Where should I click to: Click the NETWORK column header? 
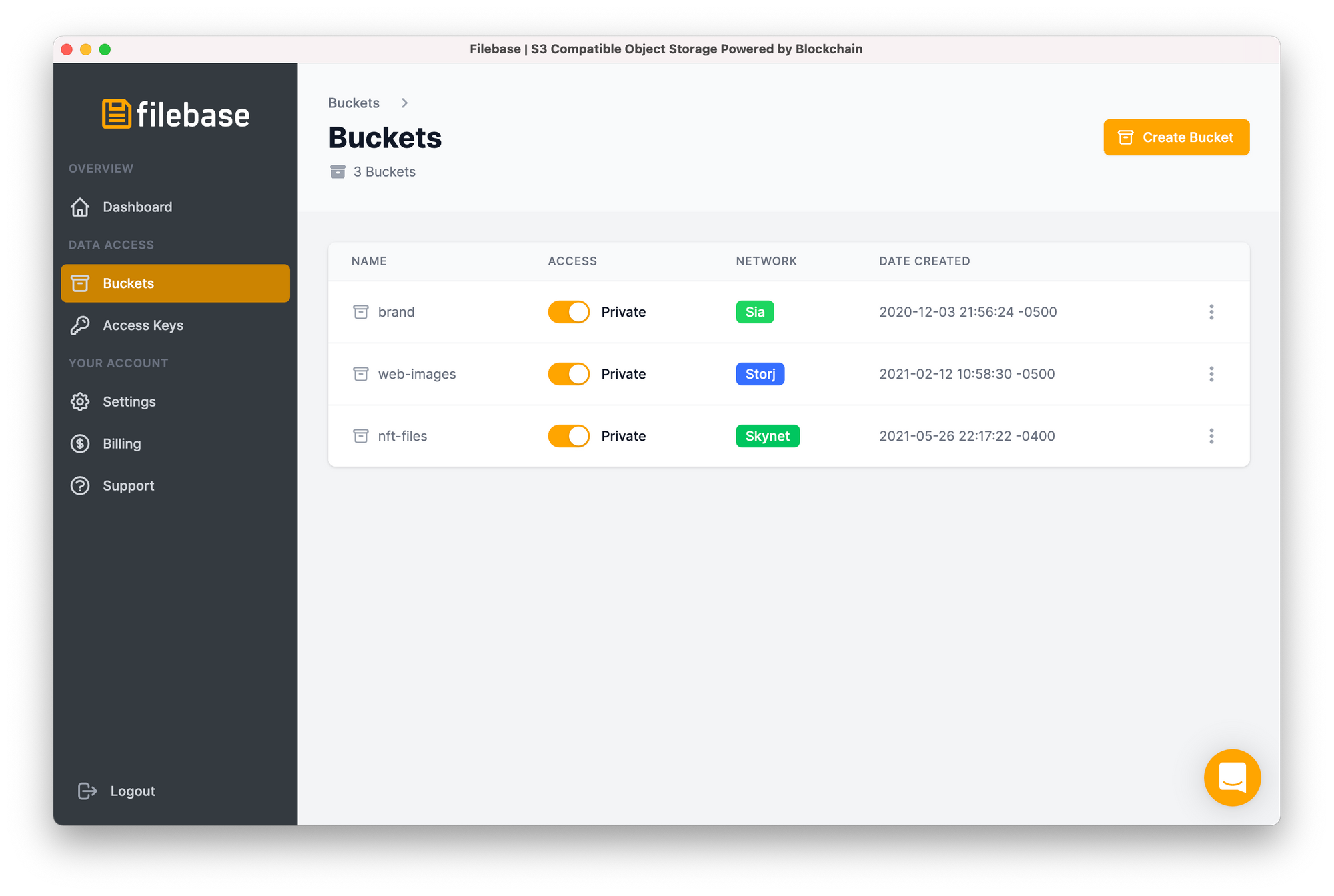(766, 261)
